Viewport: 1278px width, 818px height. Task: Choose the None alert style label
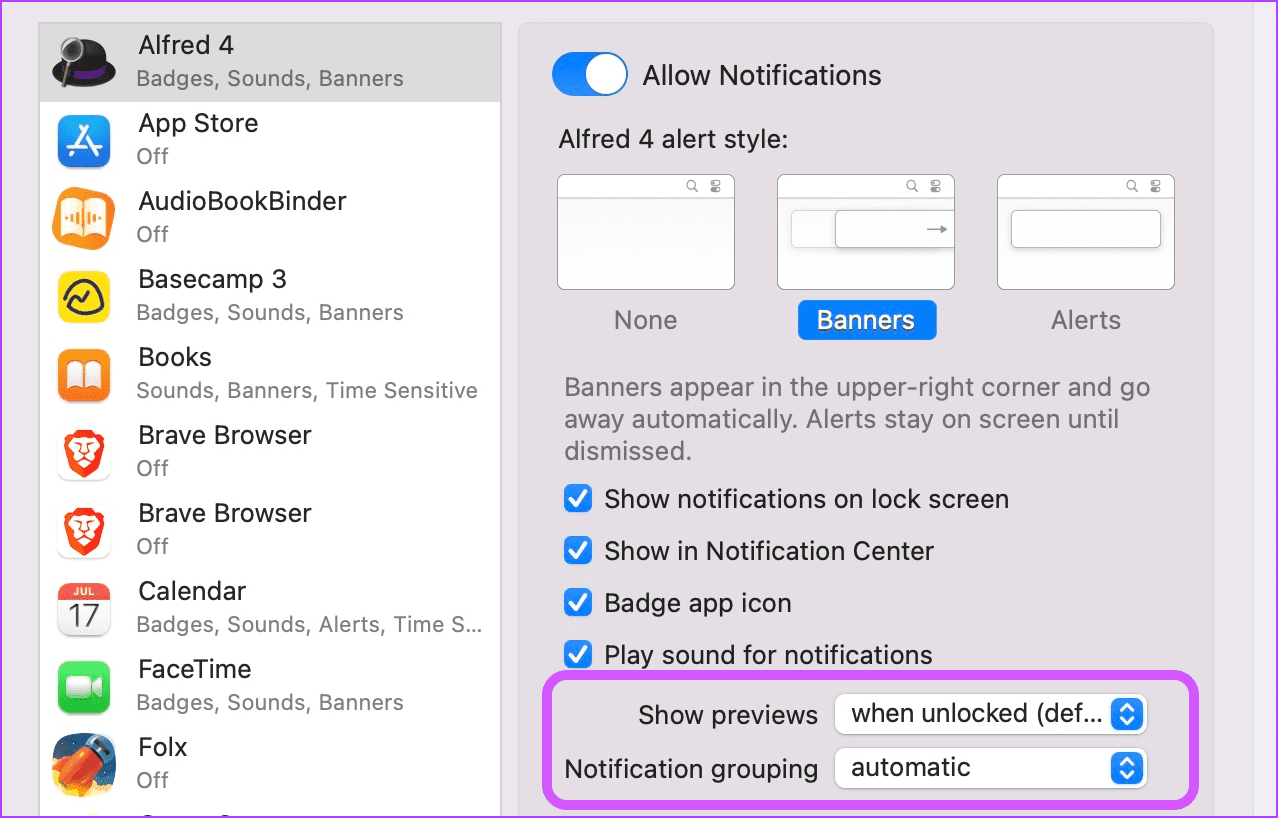click(646, 320)
